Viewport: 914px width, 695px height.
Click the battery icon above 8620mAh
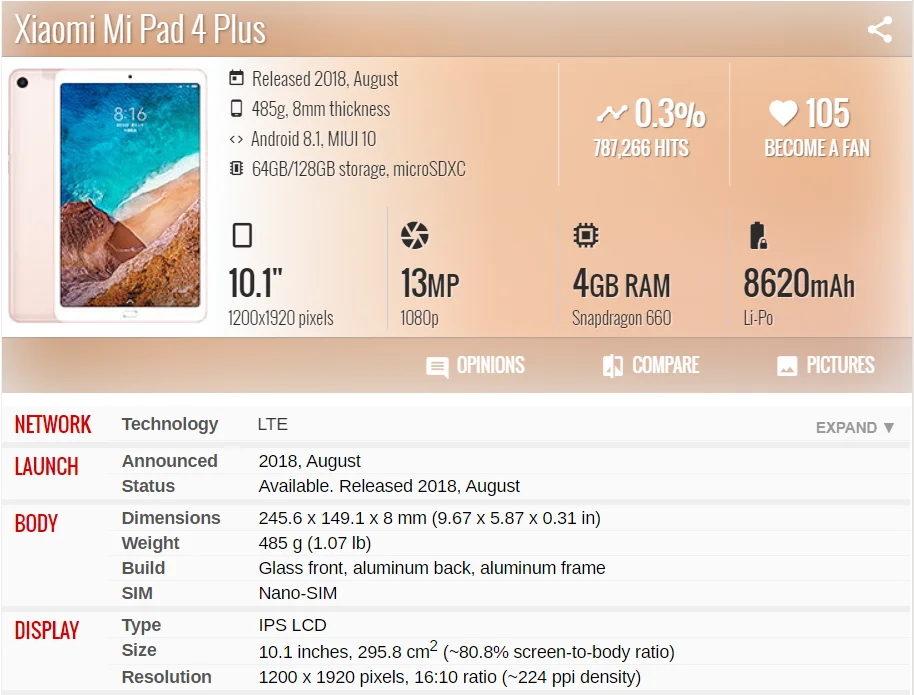757,236
